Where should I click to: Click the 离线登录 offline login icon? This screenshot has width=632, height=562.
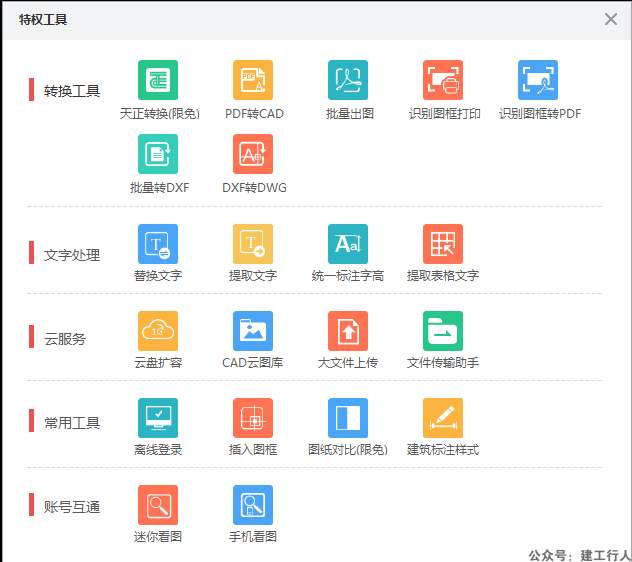click(158, 418)
